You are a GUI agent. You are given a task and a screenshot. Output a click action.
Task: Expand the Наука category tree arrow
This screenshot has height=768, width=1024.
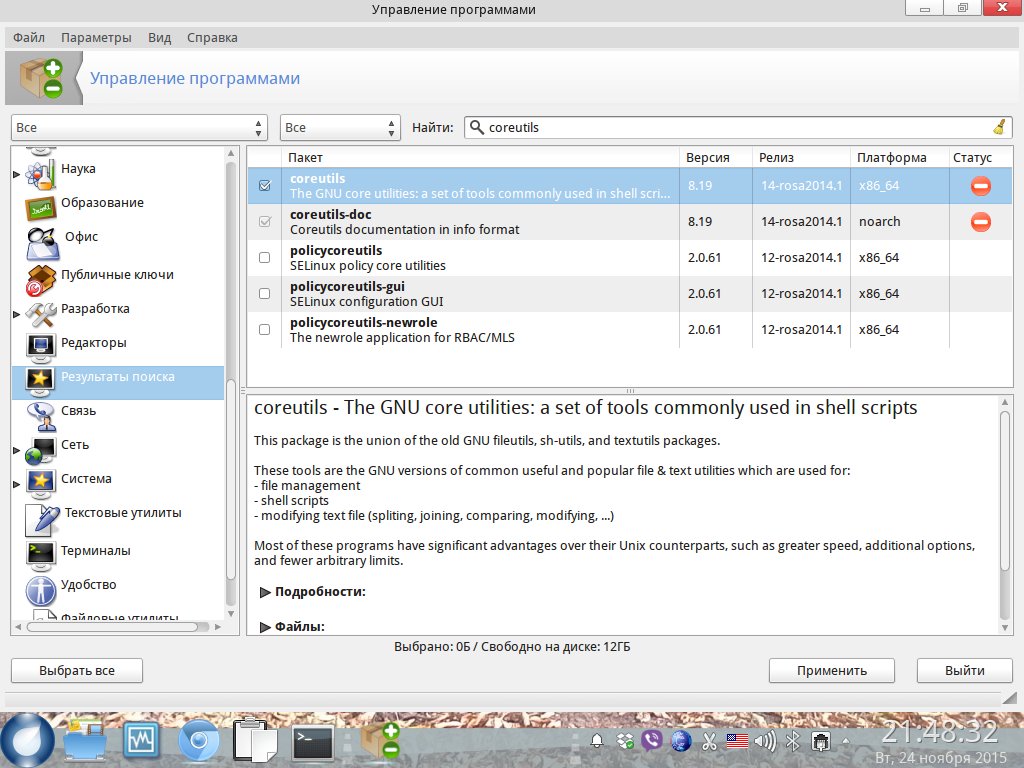[x=16, y=174]
